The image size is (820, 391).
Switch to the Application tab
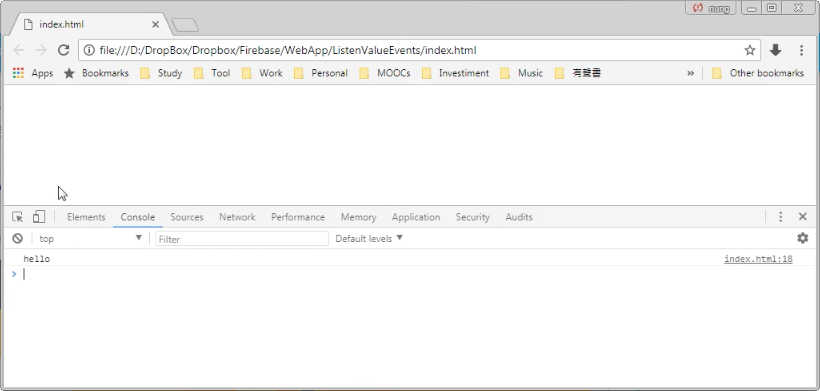[416, 217]
